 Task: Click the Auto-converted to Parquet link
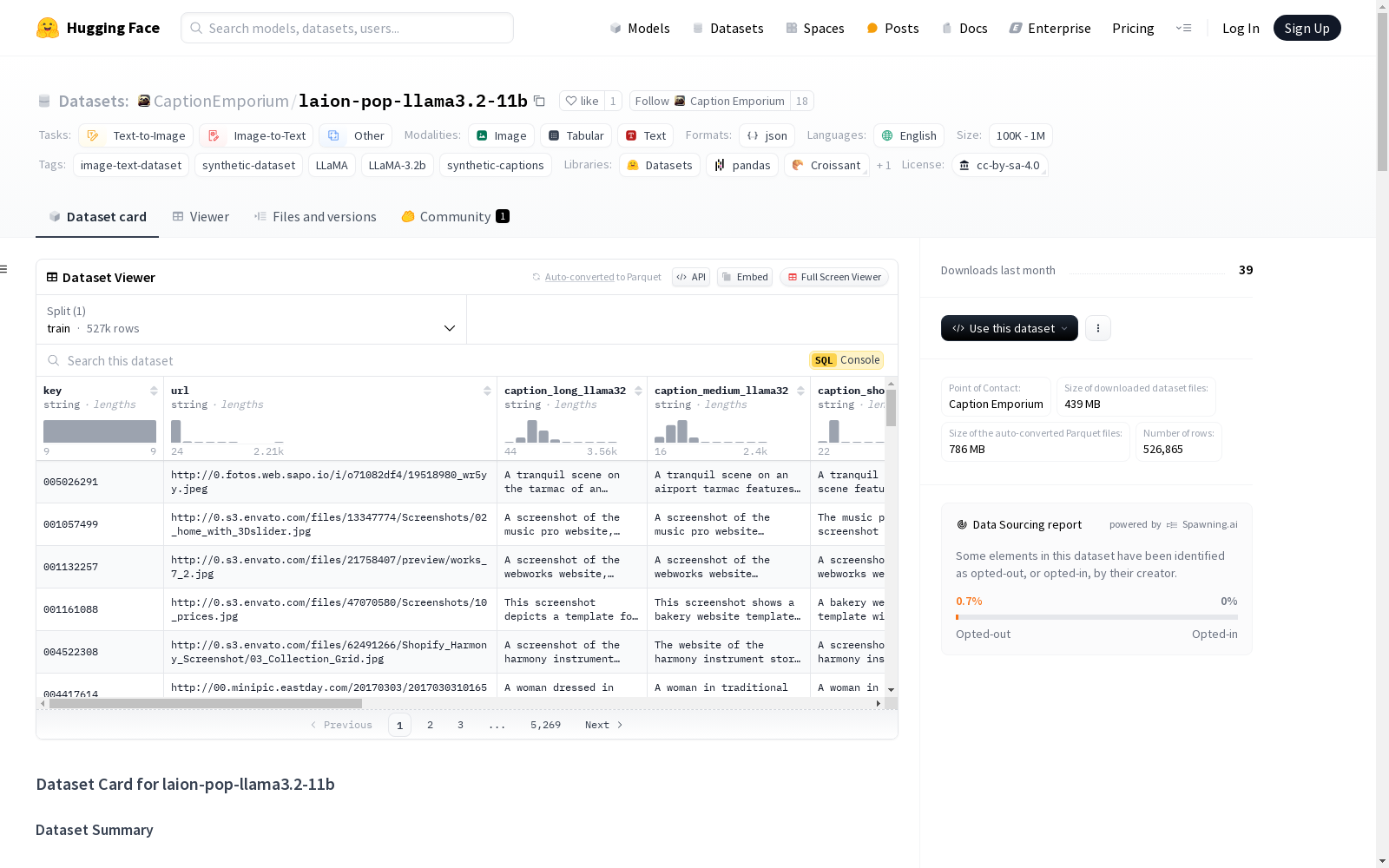(596, 277)
